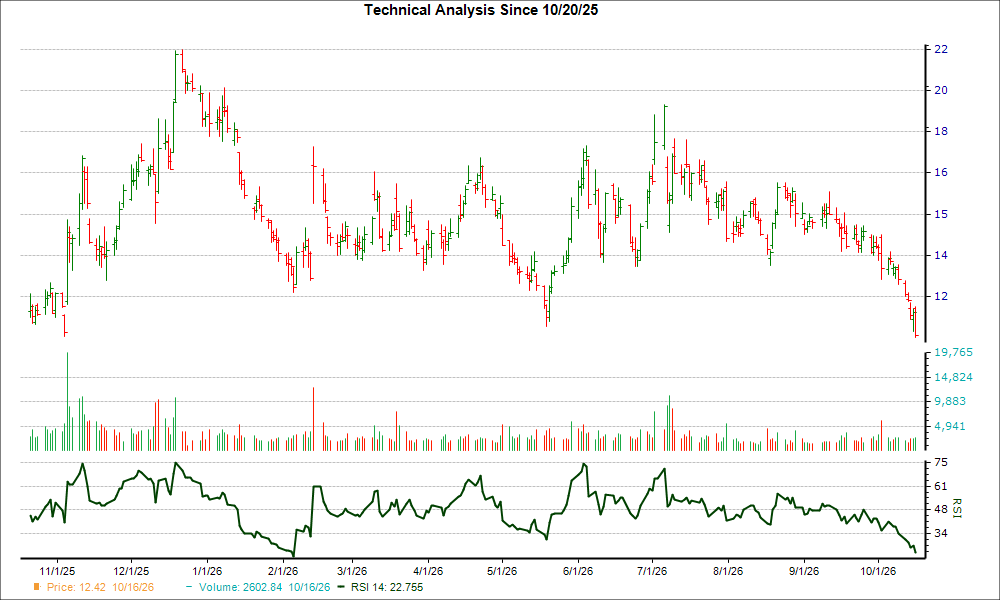Select the 'RSI 14: 22.755' legend entry

click(x=386, y=587)
